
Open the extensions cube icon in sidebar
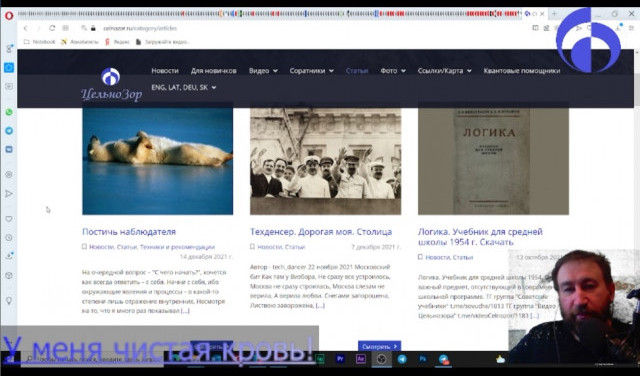tap(9, 276)
